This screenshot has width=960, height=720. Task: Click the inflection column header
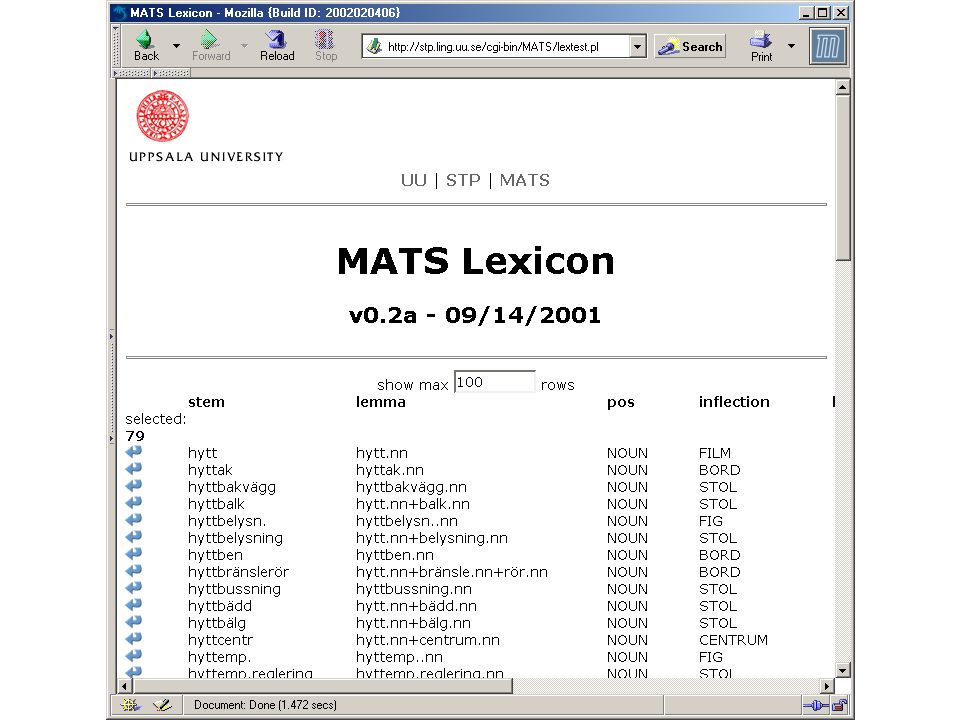(x=734, y=402)
